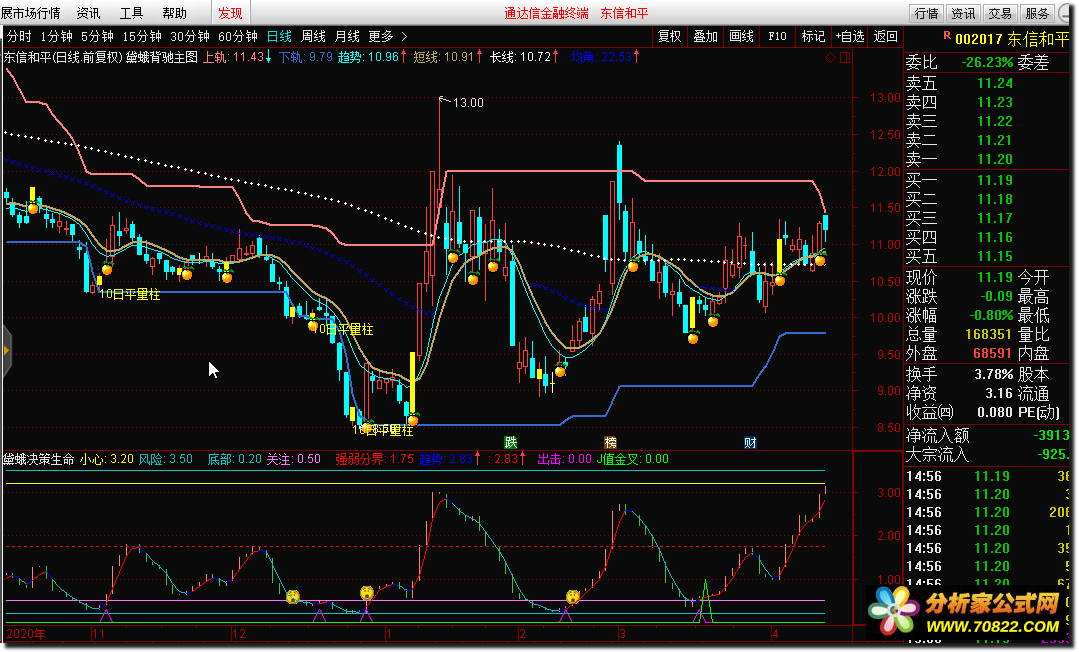Add stock with +自选 button

(x=849, y=36)
